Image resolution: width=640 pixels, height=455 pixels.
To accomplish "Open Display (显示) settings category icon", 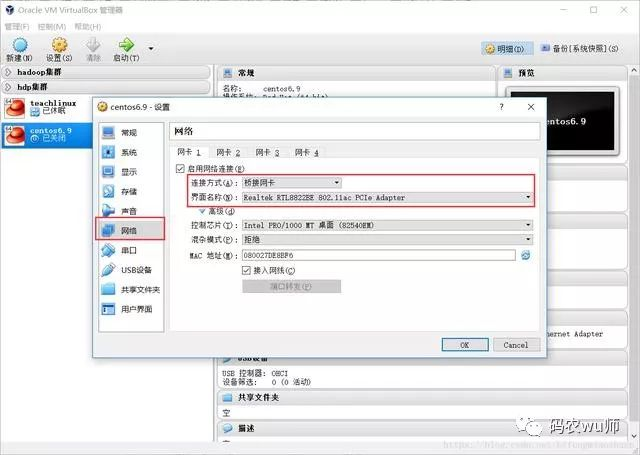I will (x=108, y=172).
